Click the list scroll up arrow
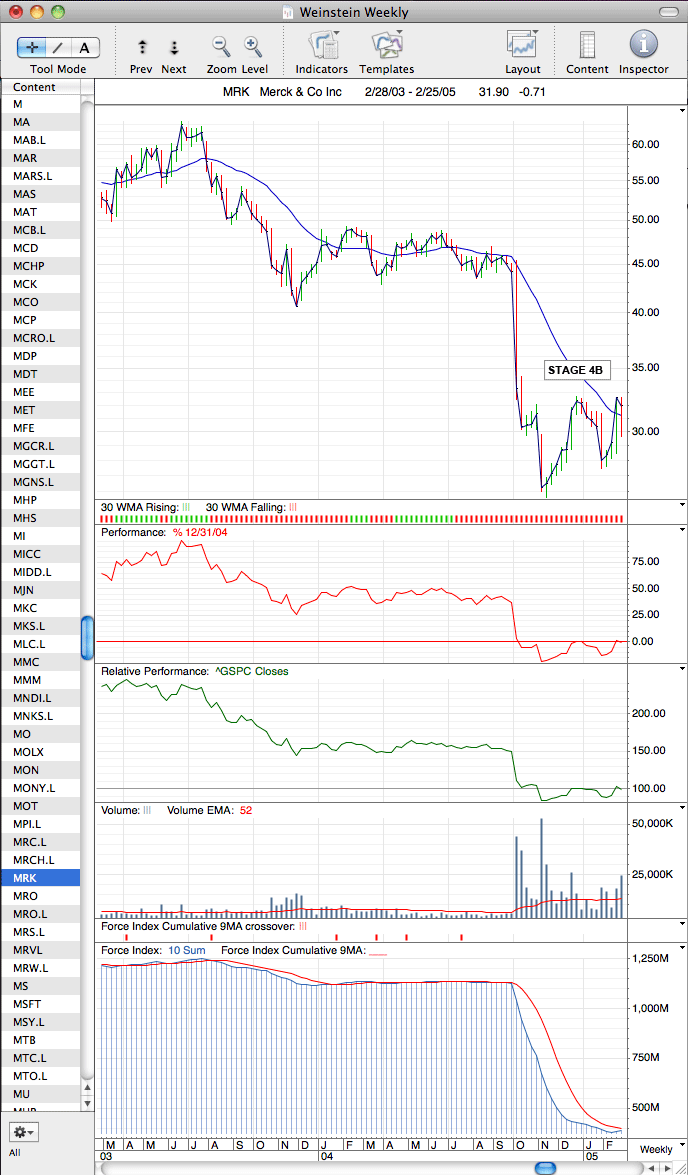The height and width of the screenshot is (1175, 688). (88, 1087)
